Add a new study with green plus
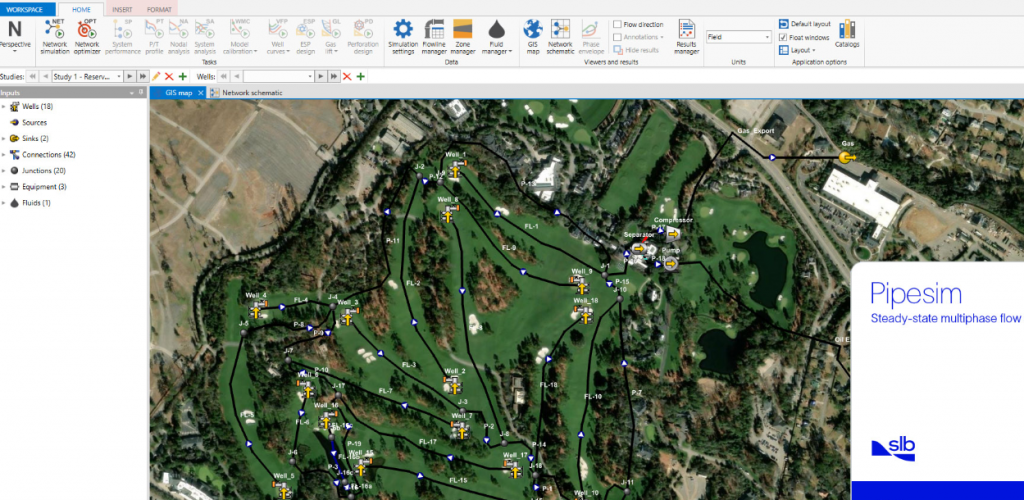Viewport: 1024px width, 500px height. (x=183, y=76)
